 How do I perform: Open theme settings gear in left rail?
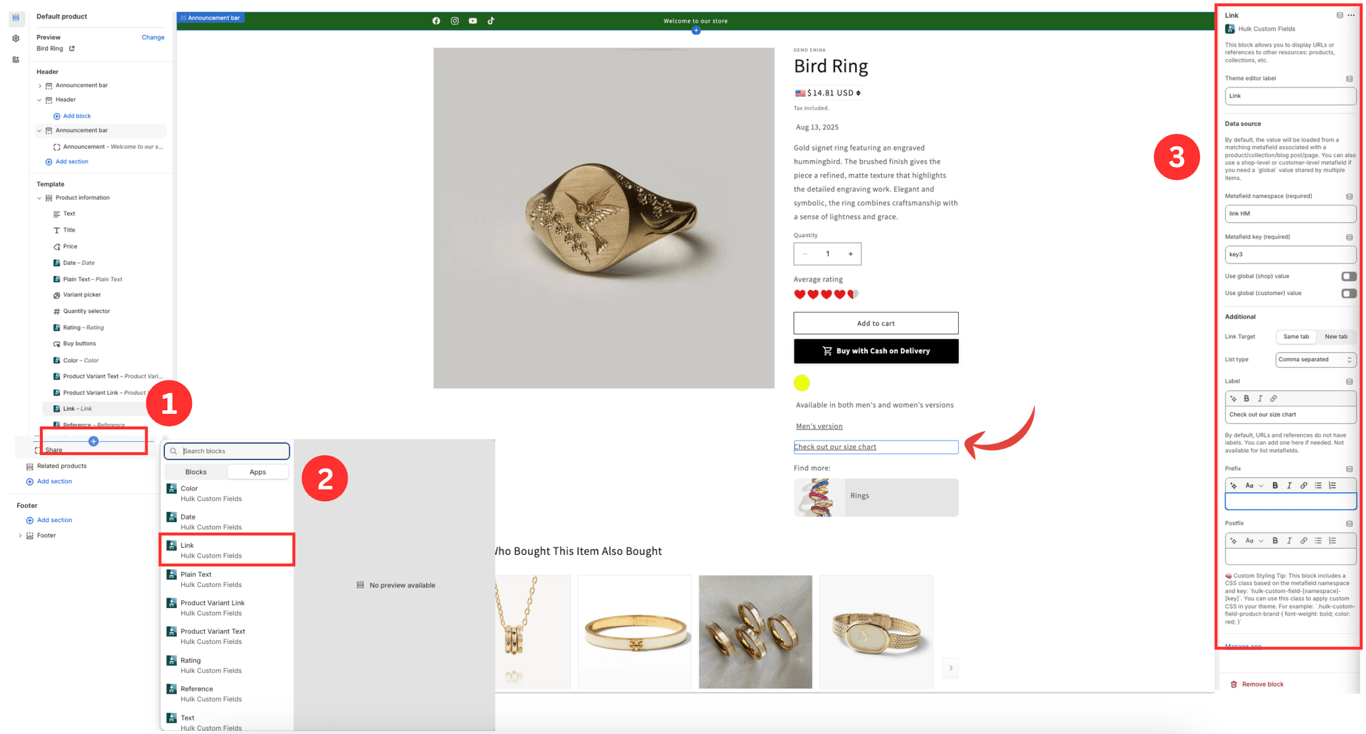coord(16,38)
